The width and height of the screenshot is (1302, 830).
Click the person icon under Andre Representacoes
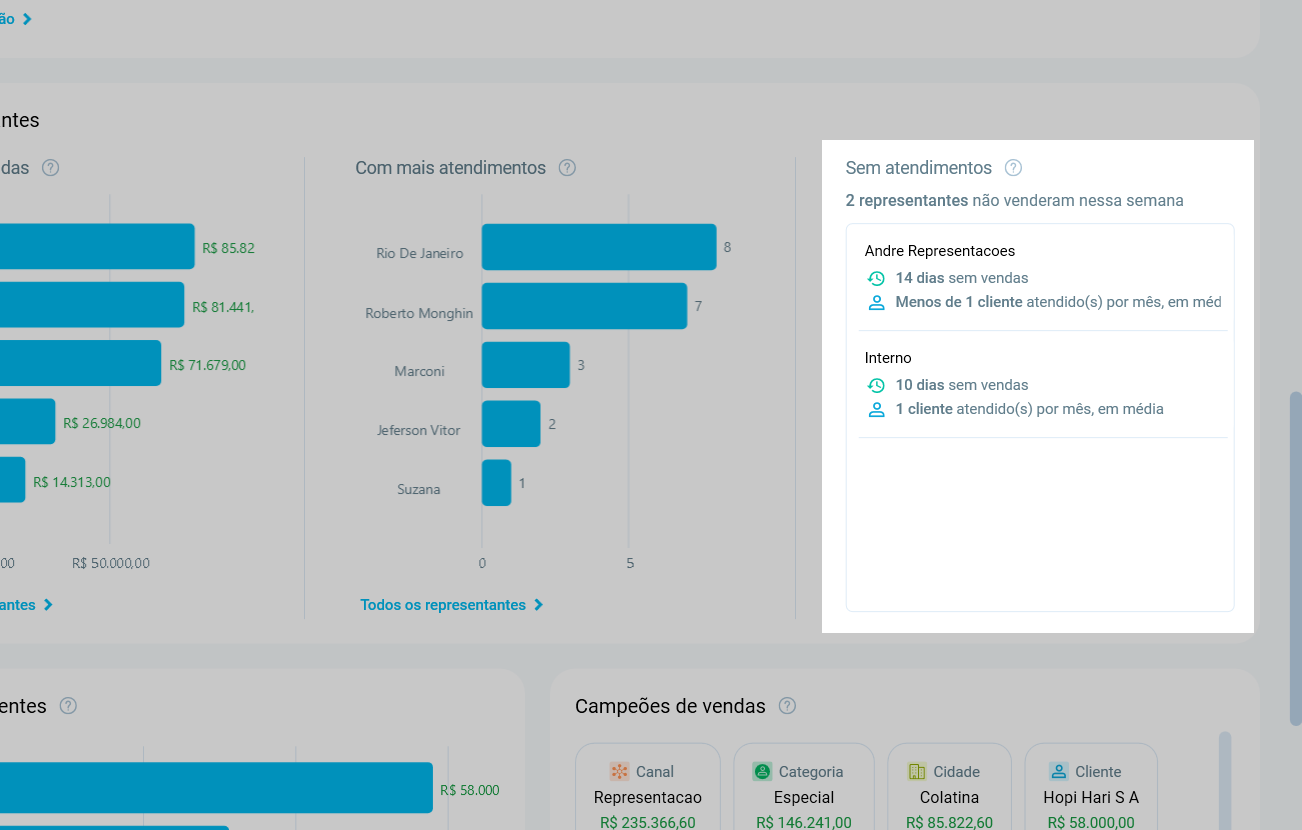click(x=876, y=302)
